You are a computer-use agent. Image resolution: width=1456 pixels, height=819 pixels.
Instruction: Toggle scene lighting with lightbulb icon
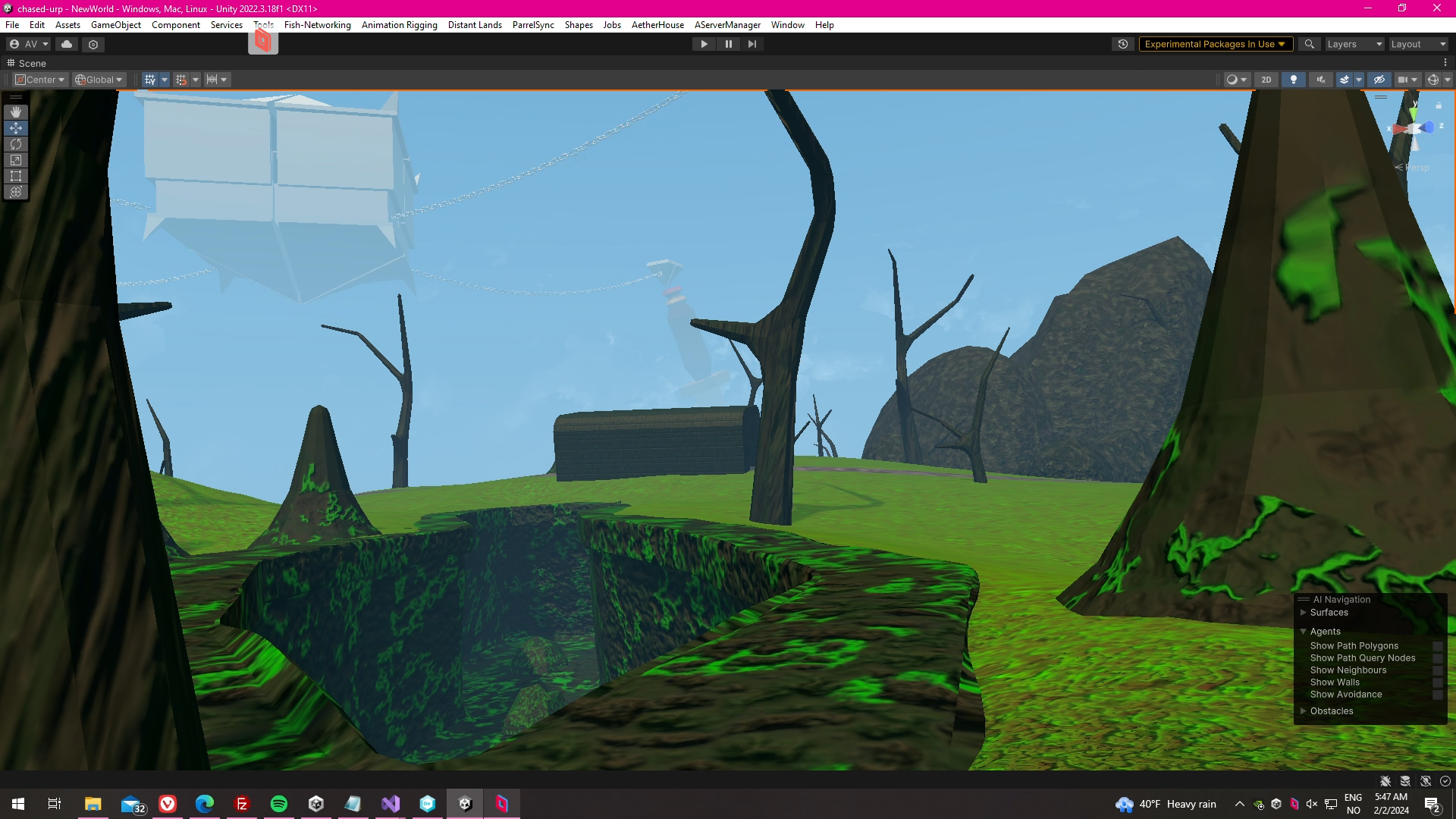1294,80
